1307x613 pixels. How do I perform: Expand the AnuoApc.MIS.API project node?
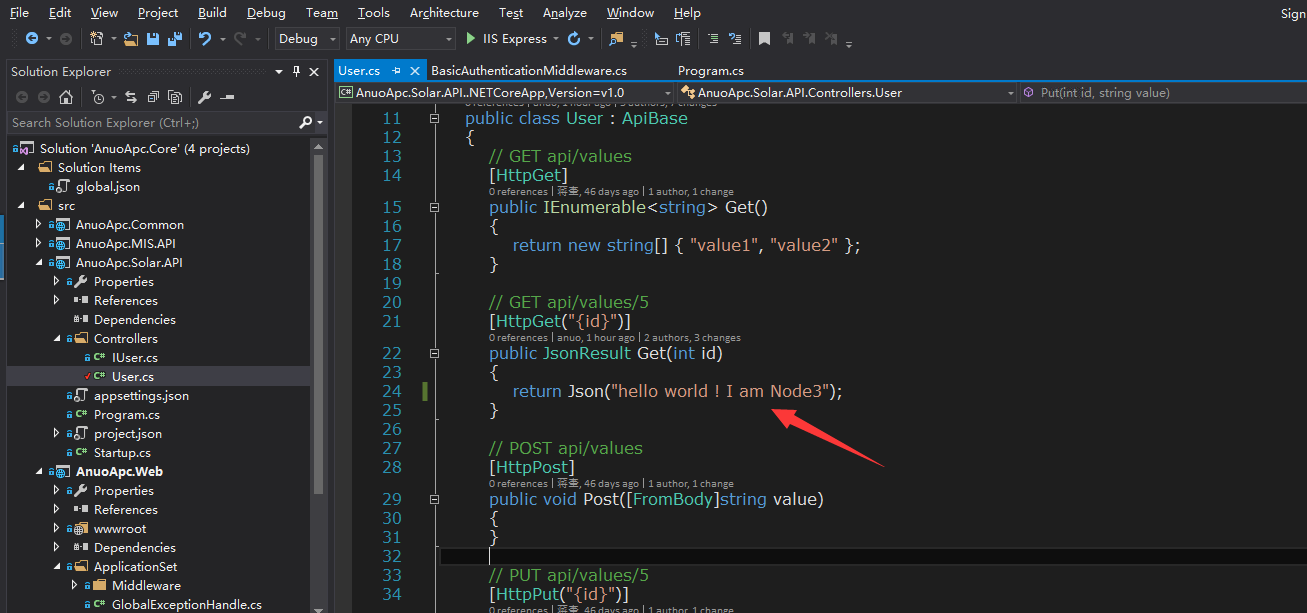point(39,243)
